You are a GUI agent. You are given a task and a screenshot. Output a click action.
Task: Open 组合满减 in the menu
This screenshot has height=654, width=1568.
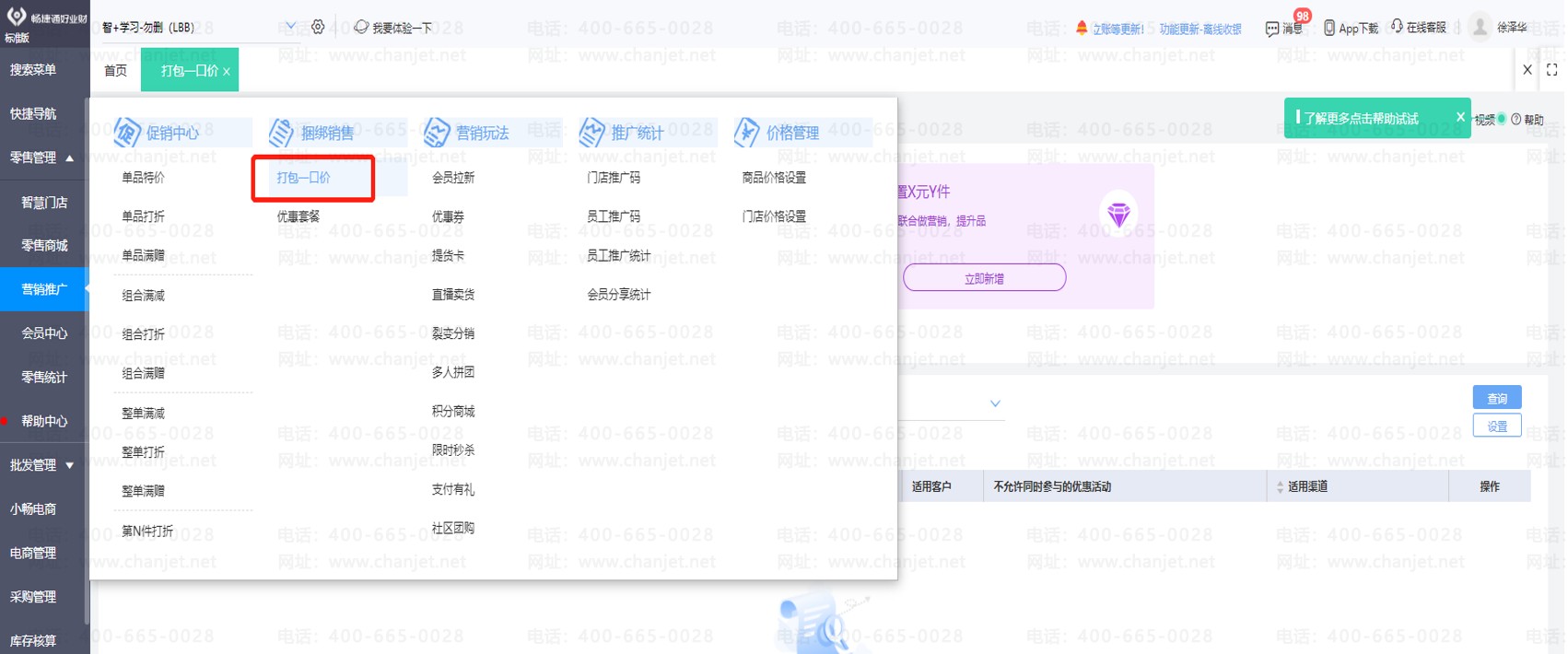coord(144,296)
